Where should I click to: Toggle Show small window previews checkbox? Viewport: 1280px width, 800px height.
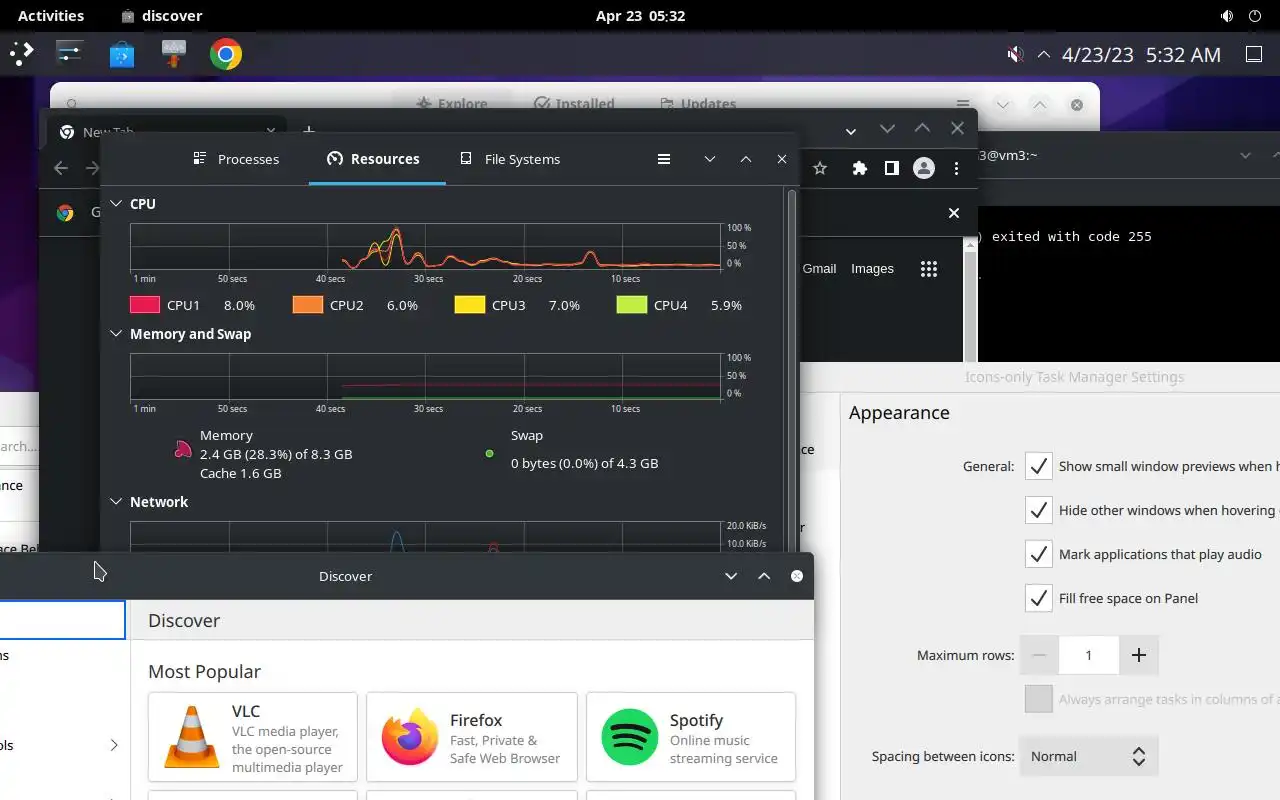pos(1039,466)
